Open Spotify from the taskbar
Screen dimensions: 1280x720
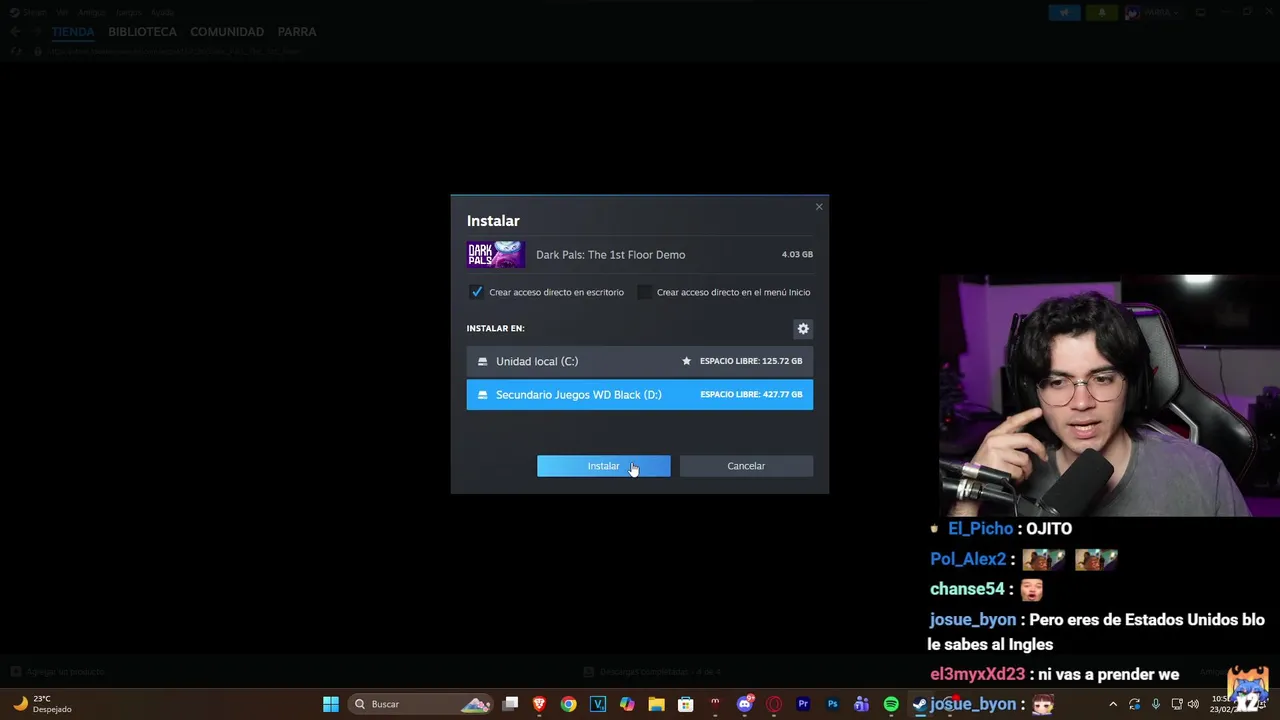click(x=891, y=704)
